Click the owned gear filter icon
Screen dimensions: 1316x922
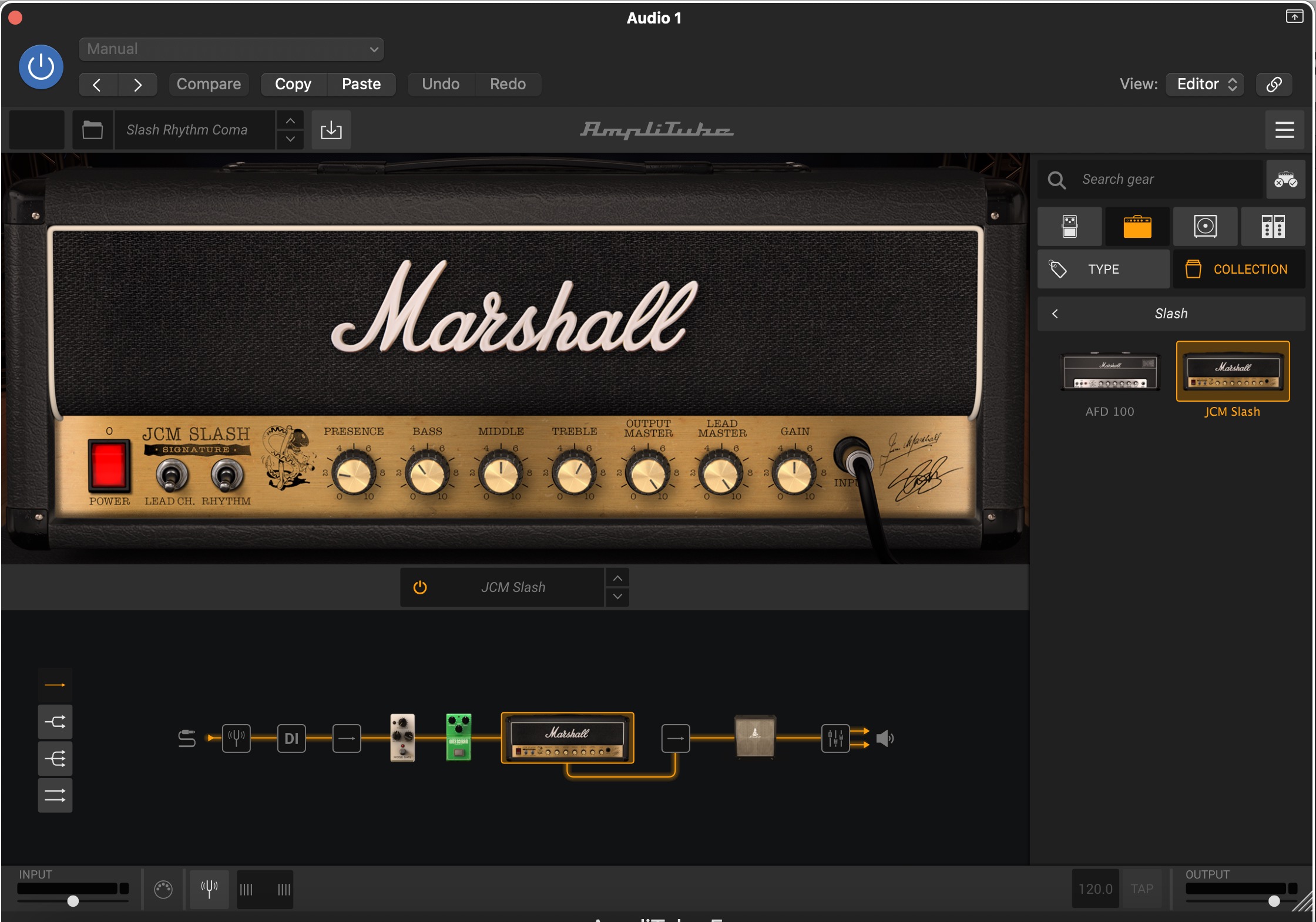coord(1285,180)
